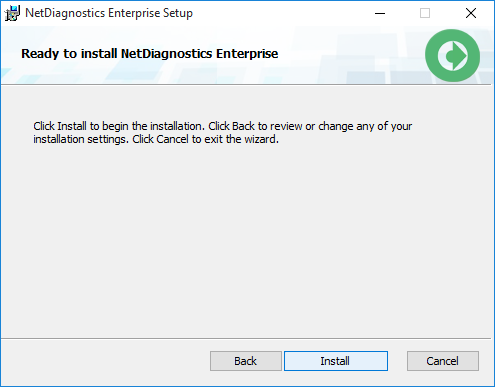Click the white arrow inside the green logo

[x=453, y=56]
